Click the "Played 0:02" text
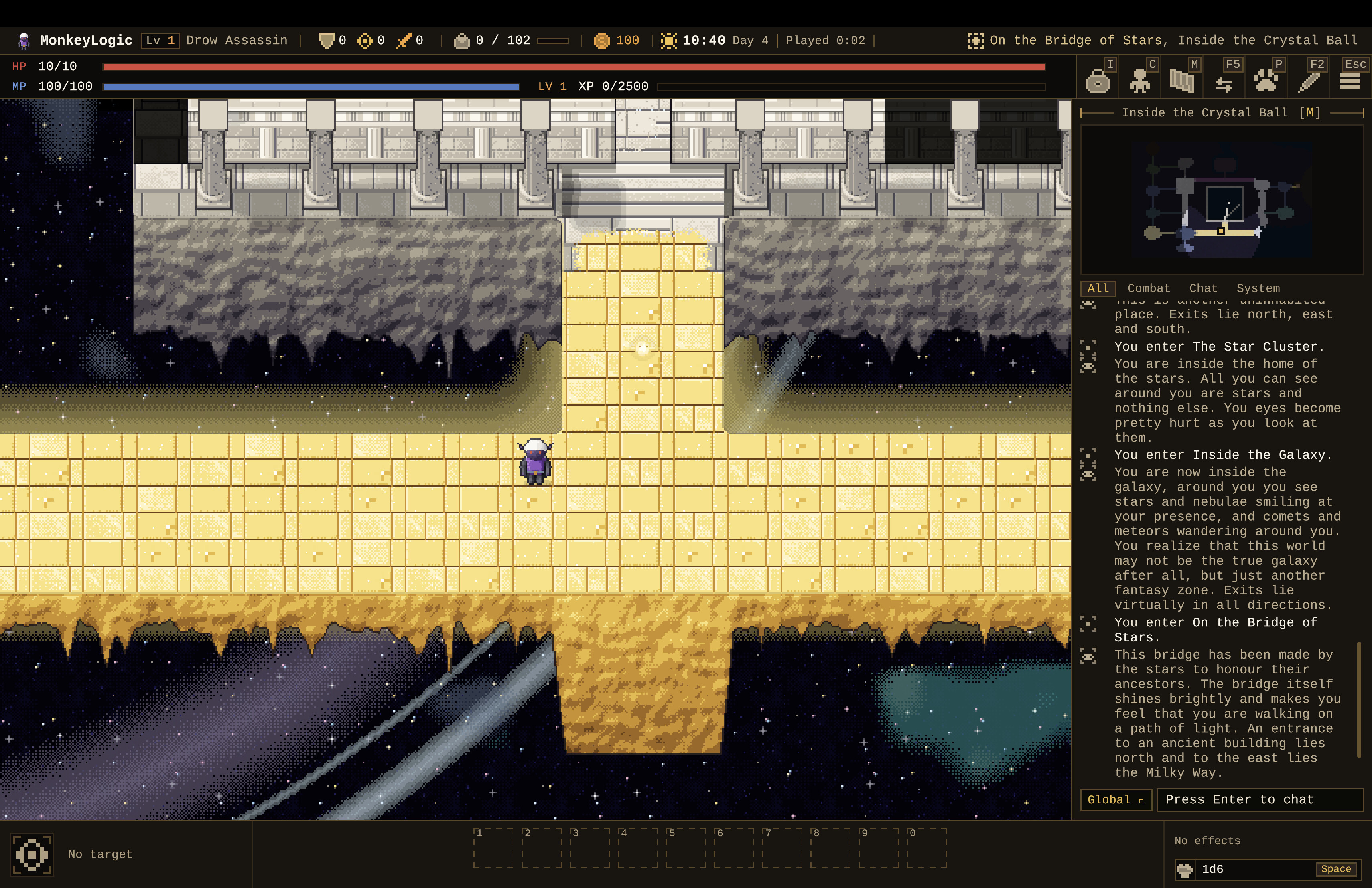This screenshot has width=1372, height=888. pos(825,41)
